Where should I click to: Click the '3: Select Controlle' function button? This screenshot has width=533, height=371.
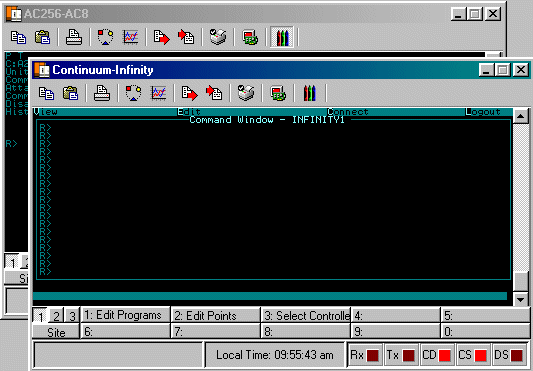[306, 315]
